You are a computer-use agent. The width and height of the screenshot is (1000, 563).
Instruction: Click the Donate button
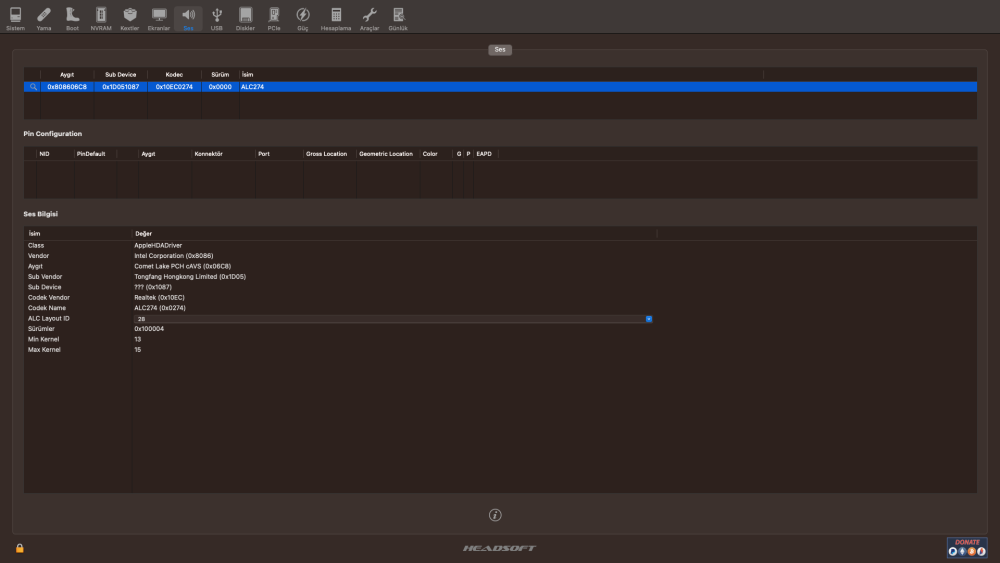967,547
